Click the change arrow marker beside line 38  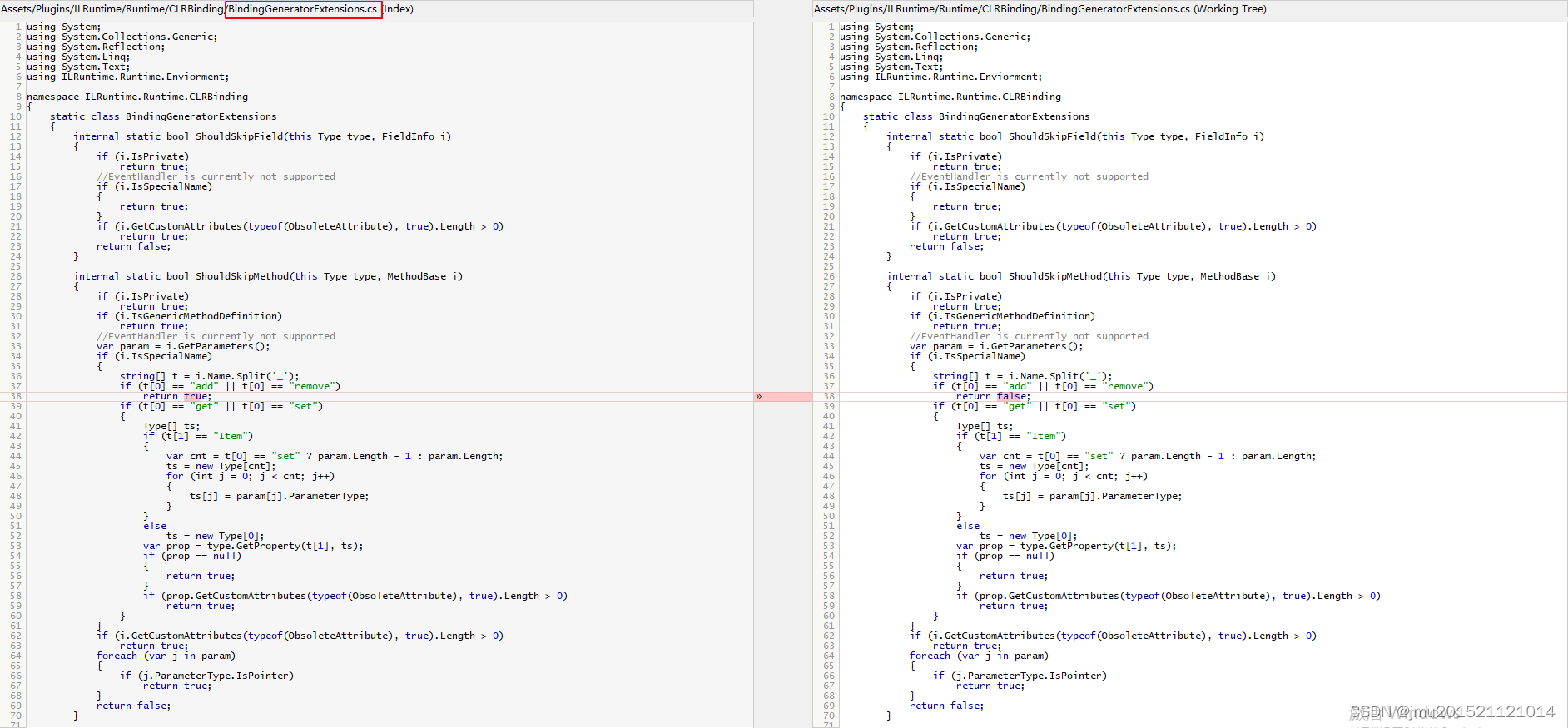coord(758,397)
